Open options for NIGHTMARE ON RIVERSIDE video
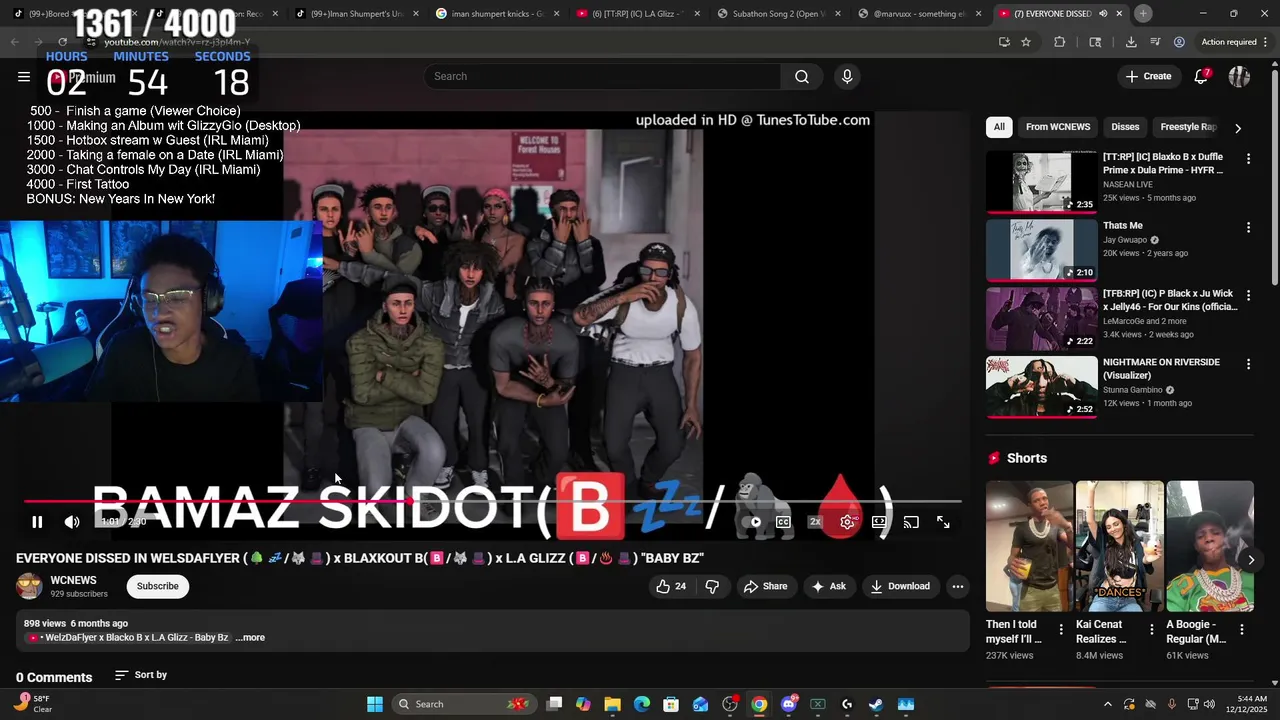The height and width of the screenshot is (720, 1280). [1248, 364]
